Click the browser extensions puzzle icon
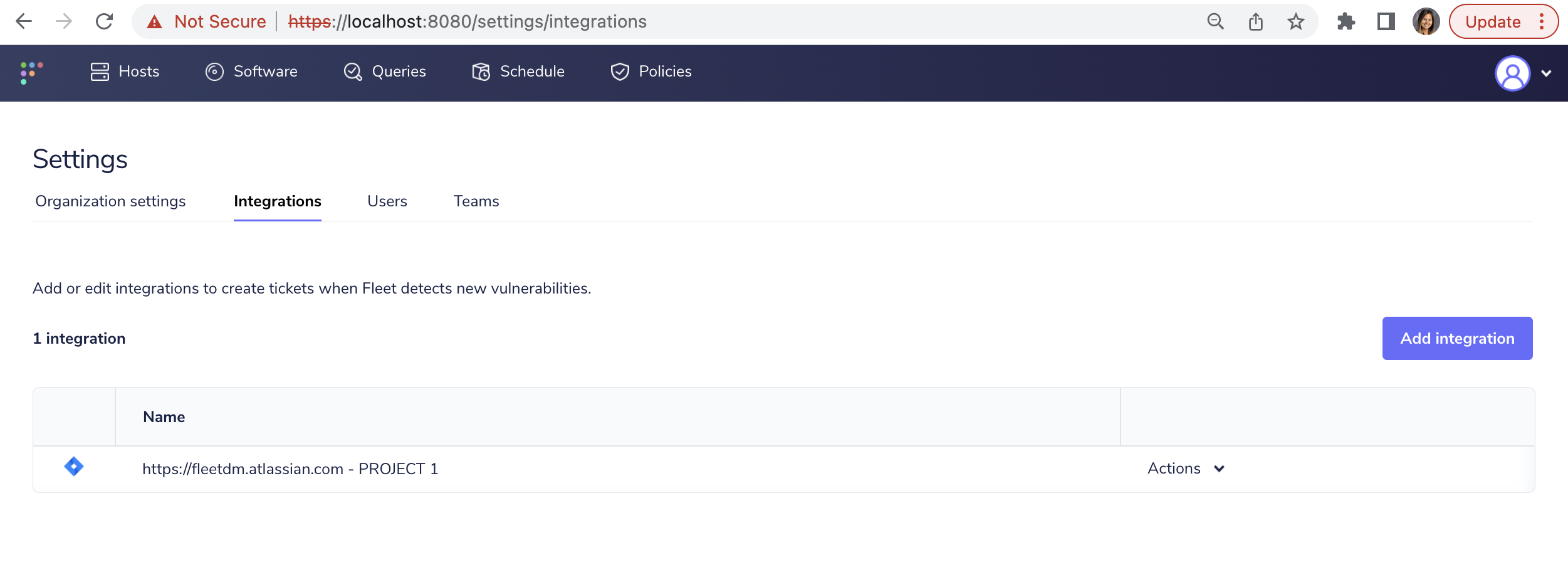 (x=1346, y=21)
